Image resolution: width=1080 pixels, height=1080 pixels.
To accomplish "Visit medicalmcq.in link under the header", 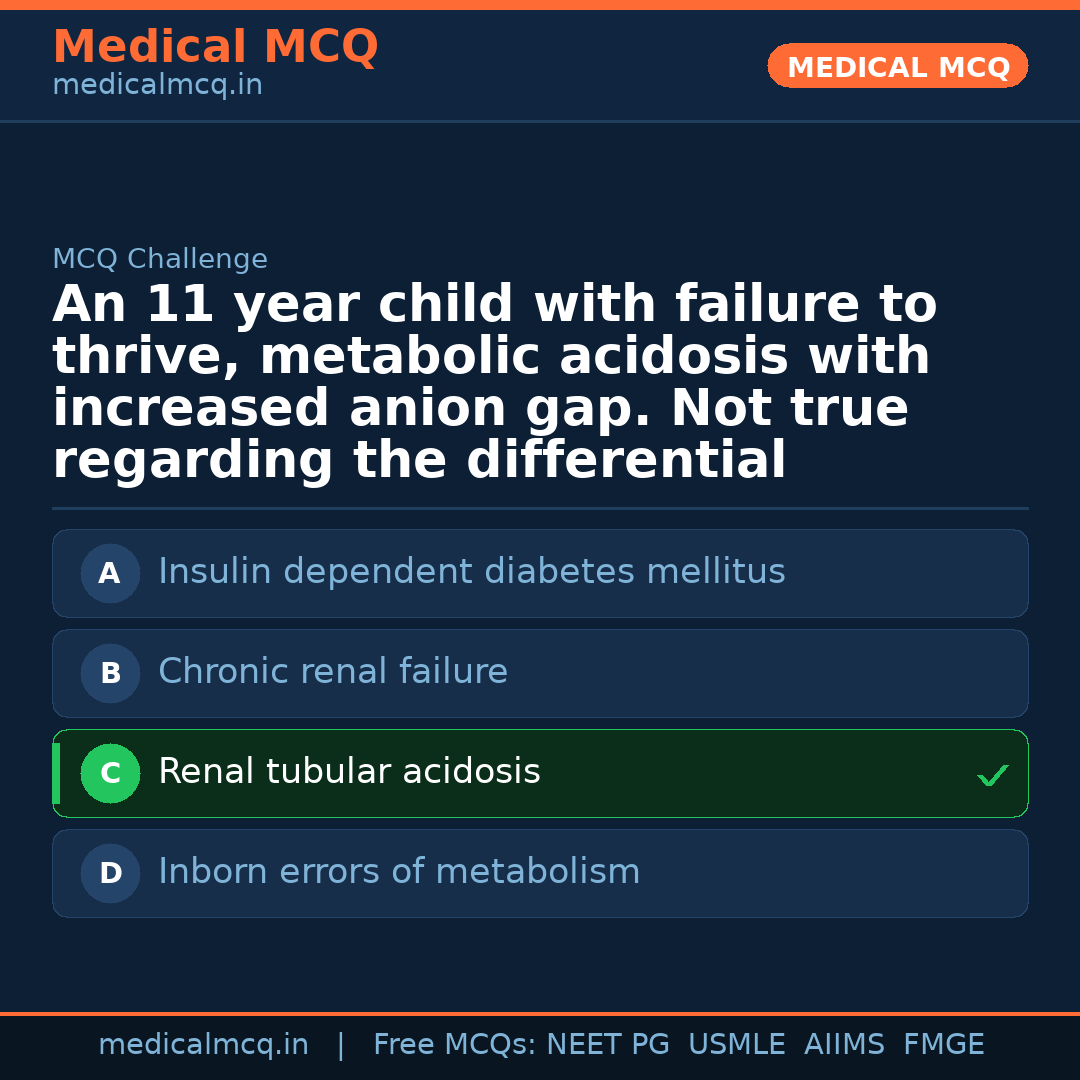I will pyautogui.click(x=157, y=86).
